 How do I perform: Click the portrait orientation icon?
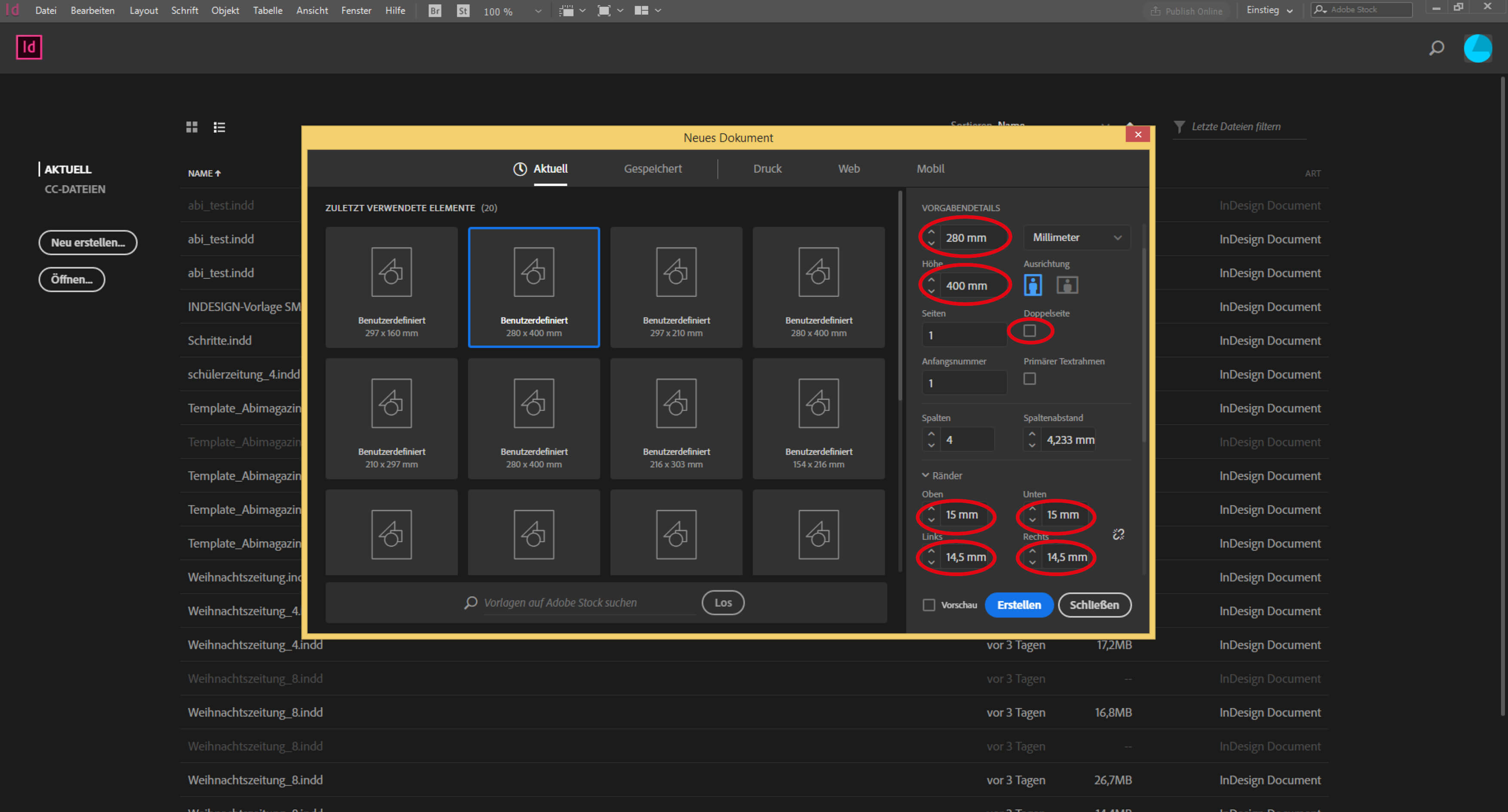[1033, 285]
